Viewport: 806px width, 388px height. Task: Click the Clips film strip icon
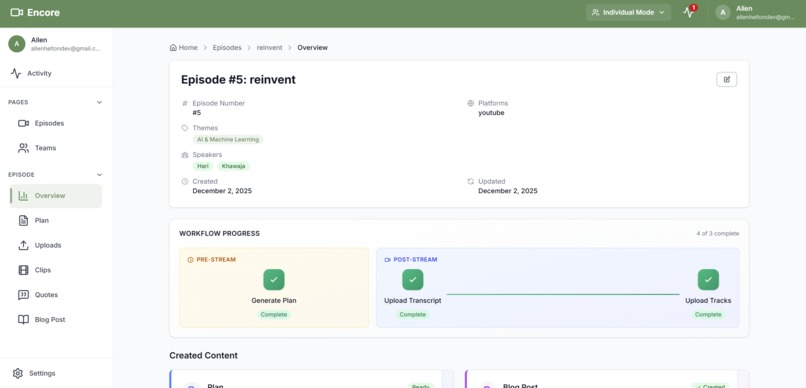(23, 270)
